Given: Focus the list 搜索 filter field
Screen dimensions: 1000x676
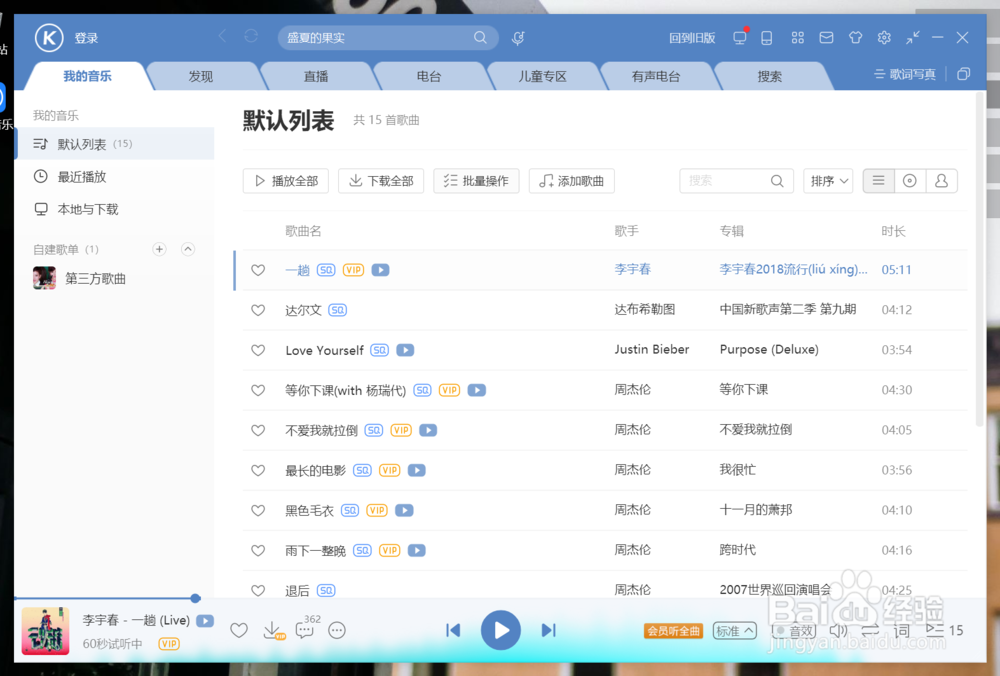Looking at the screenshot, I should pyautogui.click(x=737, y=180).
